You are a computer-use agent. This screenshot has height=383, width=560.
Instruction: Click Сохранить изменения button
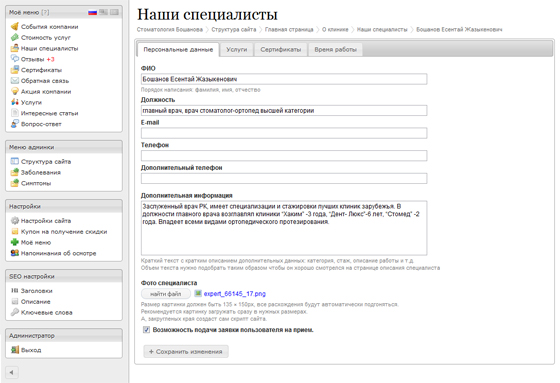click(186, 352)
